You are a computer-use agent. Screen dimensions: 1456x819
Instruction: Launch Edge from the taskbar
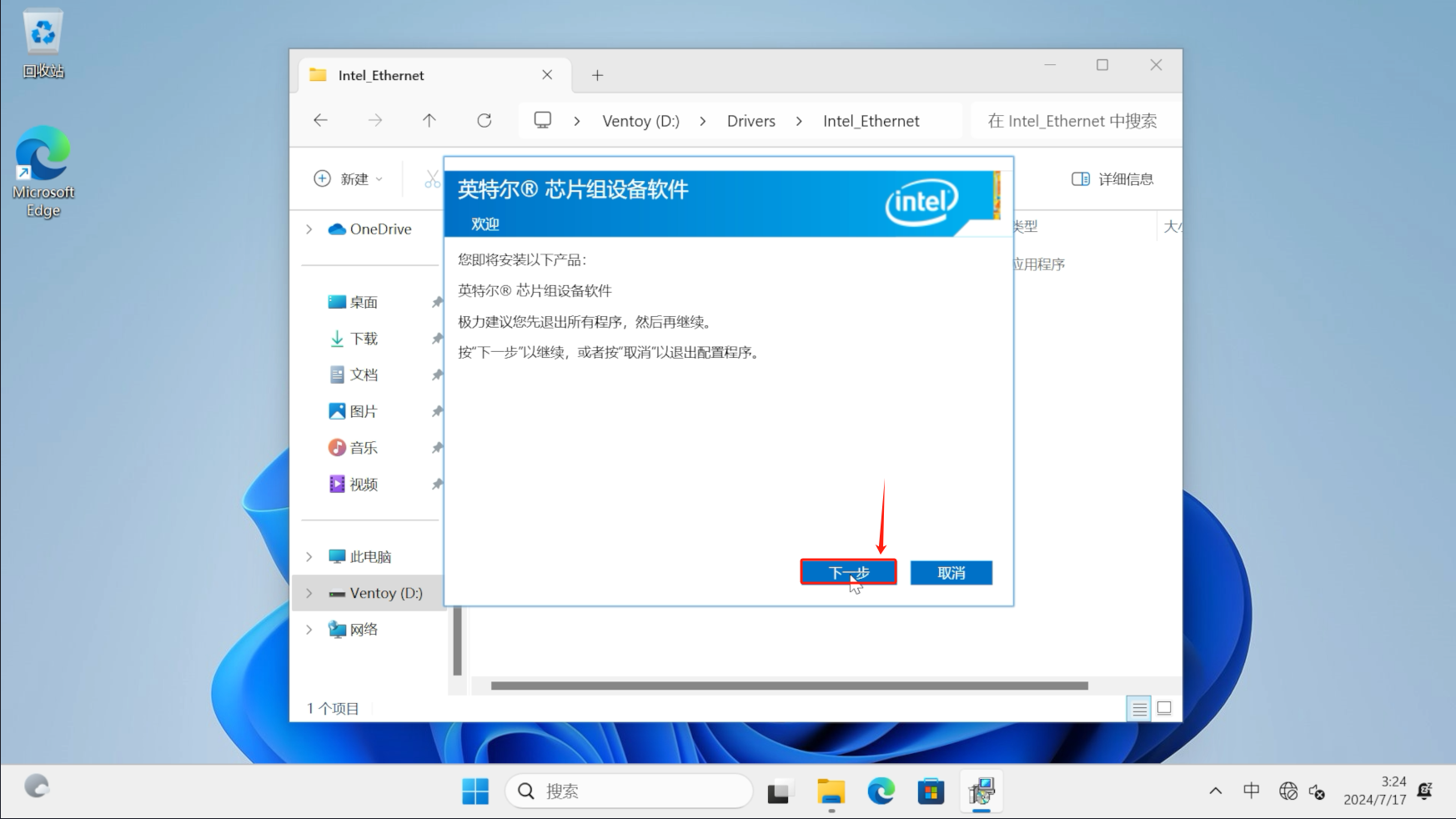pyautogui.click(x=881, y=791)
